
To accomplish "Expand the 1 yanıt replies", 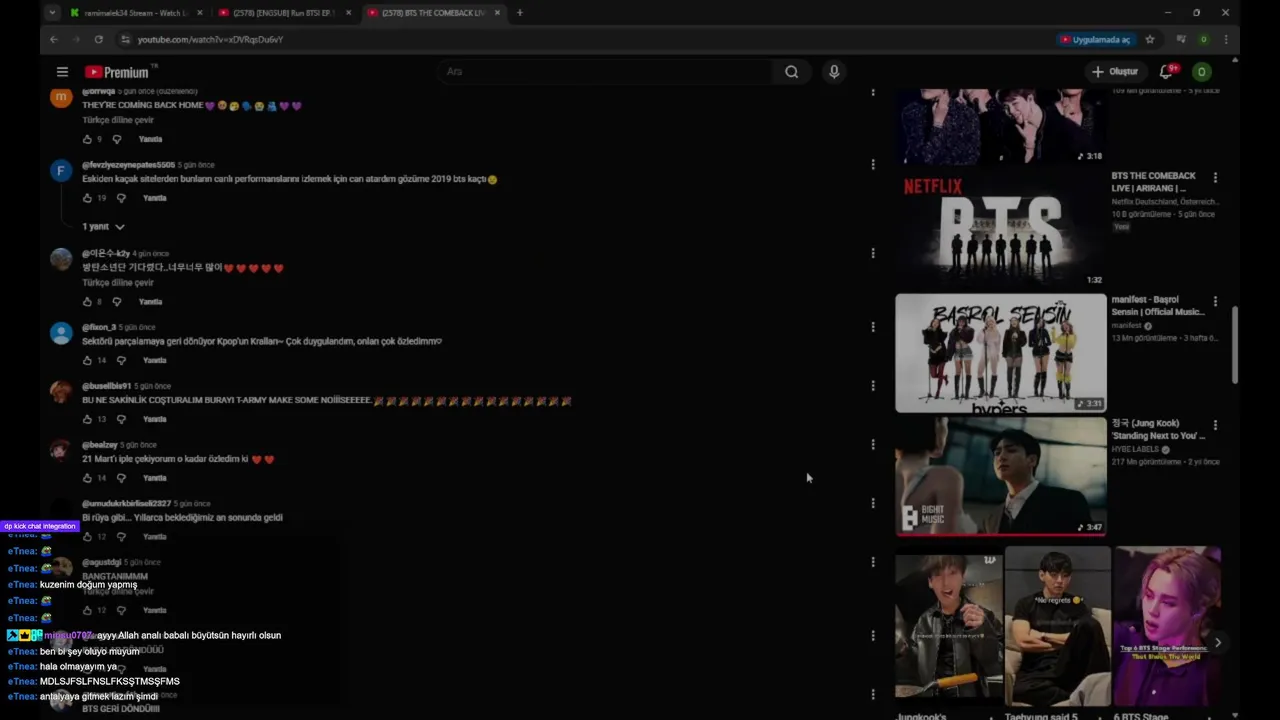I will [x=103, y=227].
